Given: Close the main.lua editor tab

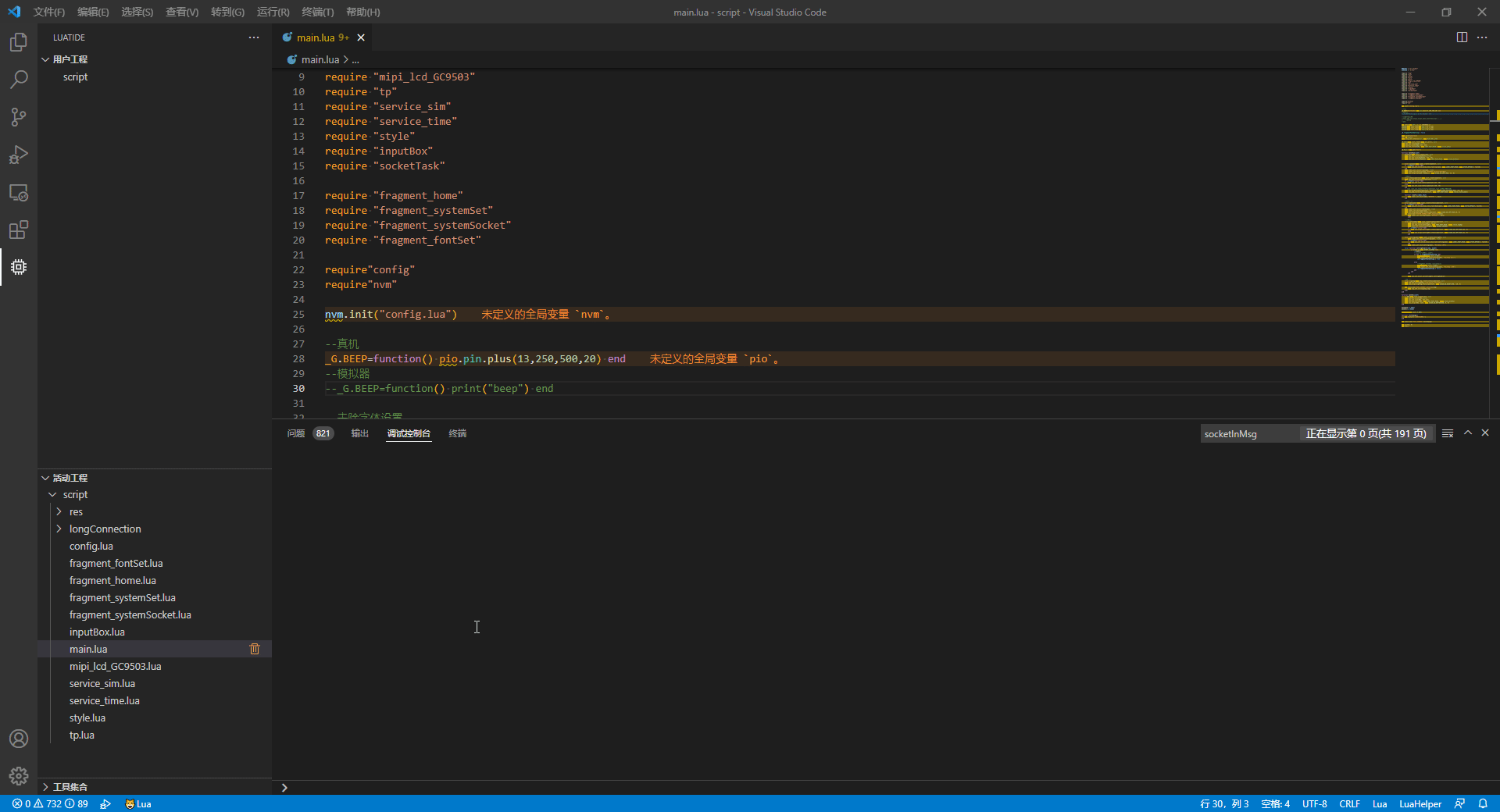Looking at the screenshot, I should 361,37.
